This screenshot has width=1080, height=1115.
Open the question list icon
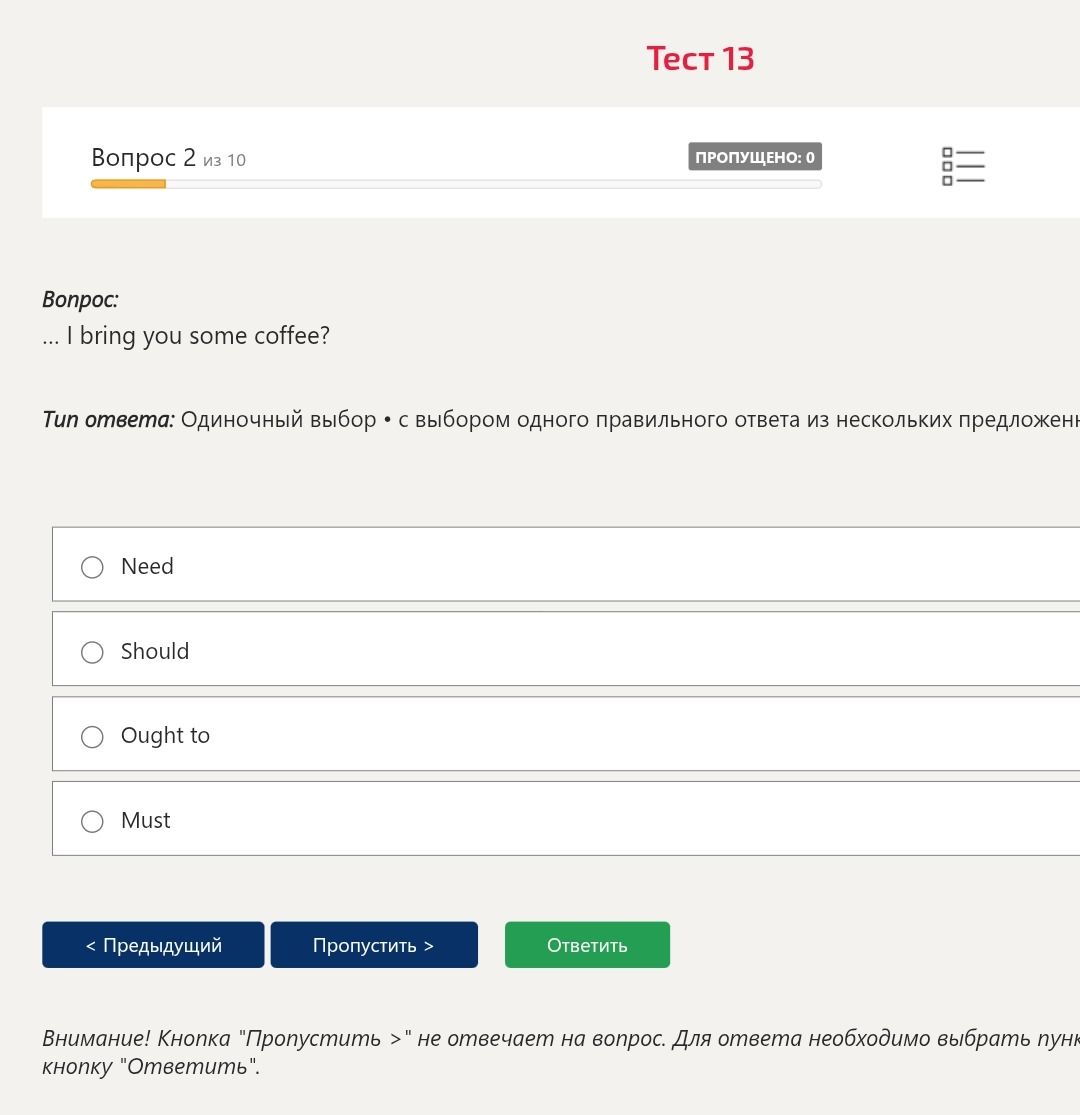point(963,166)
